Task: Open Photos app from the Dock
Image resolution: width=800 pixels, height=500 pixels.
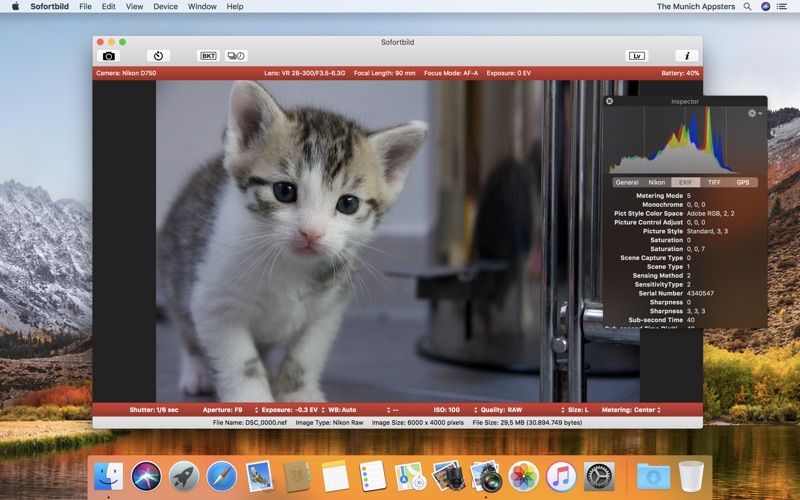Action: pos(523,476)
